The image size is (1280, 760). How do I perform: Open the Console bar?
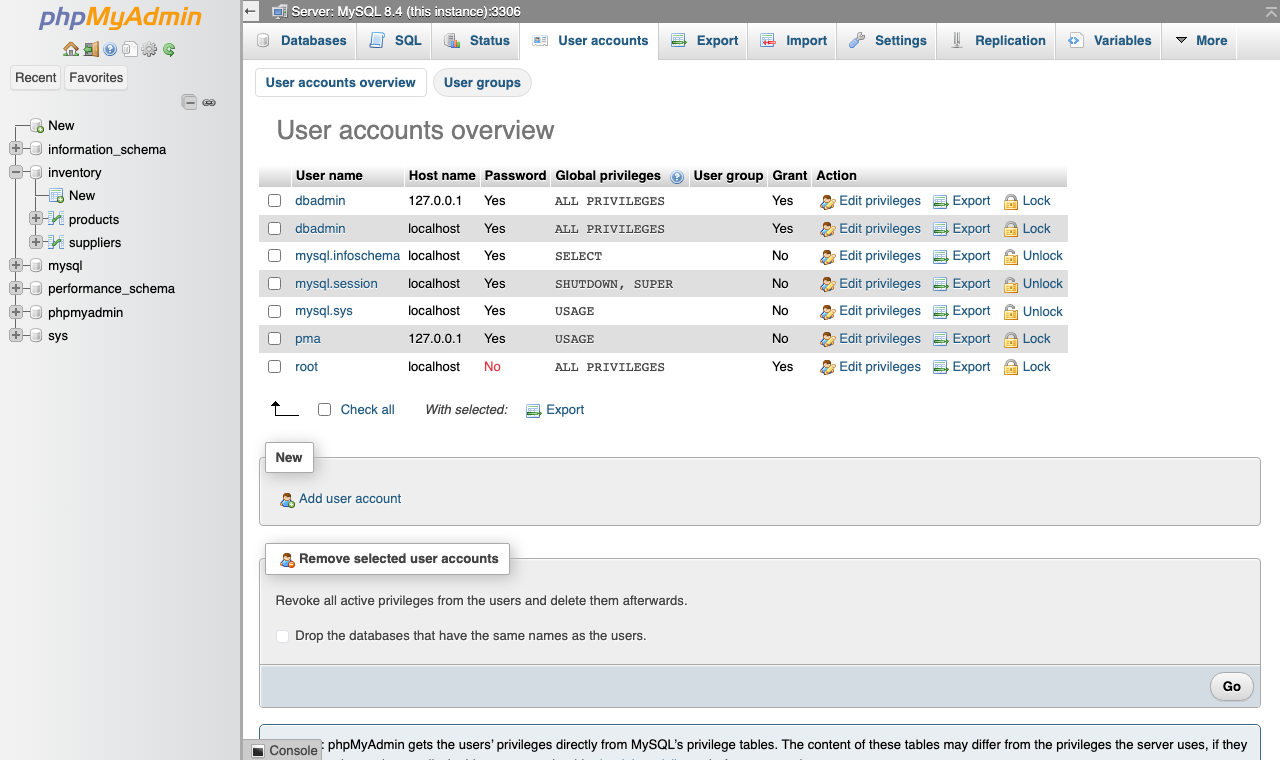[x=284, y=750]
